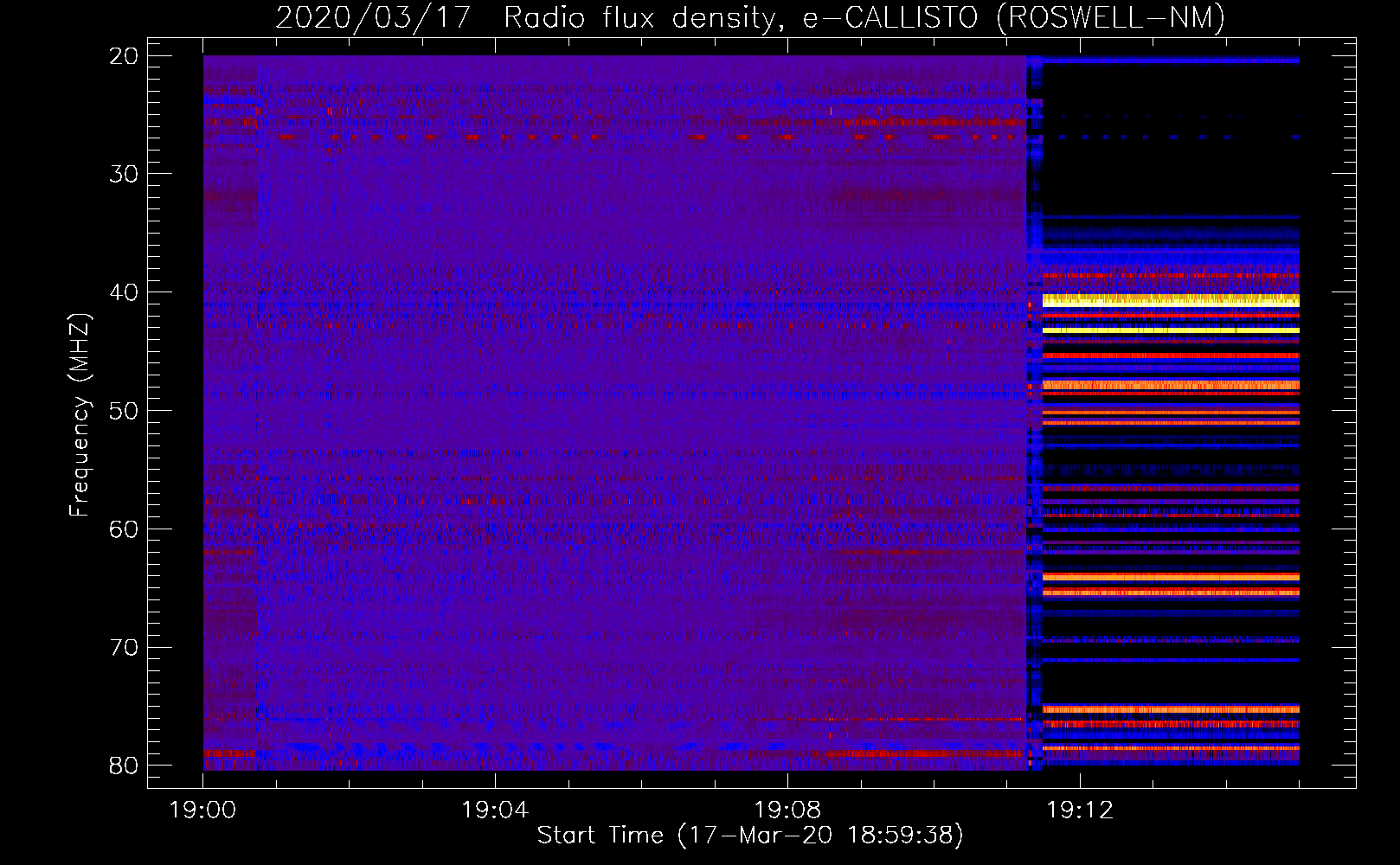The image size is (1400, 865).
Task: Click the bright yellow band near 41 MHz
Action: pyautogui.click(x=1171, y=300)
